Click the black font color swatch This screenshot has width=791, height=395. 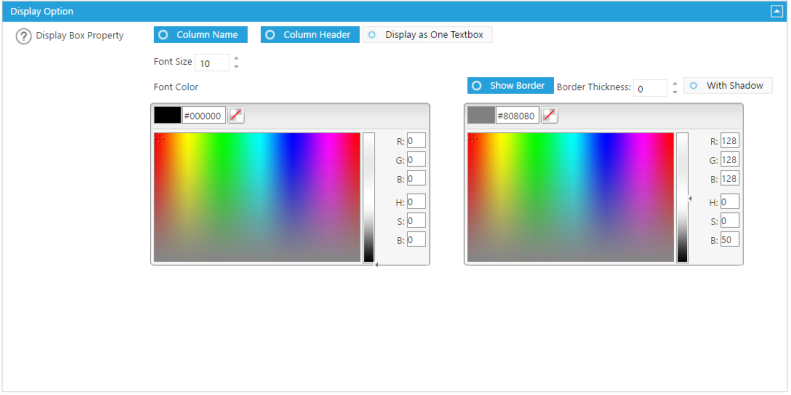pyautogui.click(x=167, y=116)
